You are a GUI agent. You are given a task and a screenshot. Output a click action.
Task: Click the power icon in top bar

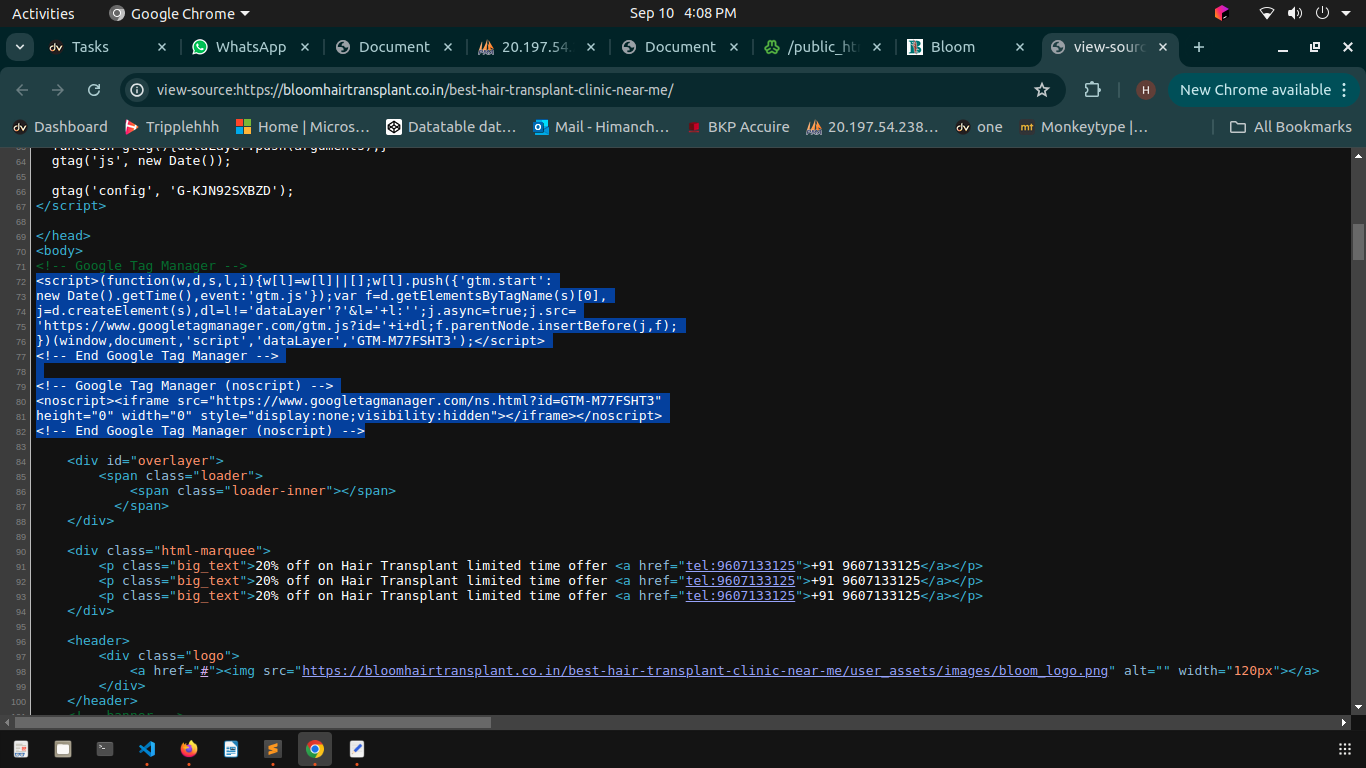1322,14
